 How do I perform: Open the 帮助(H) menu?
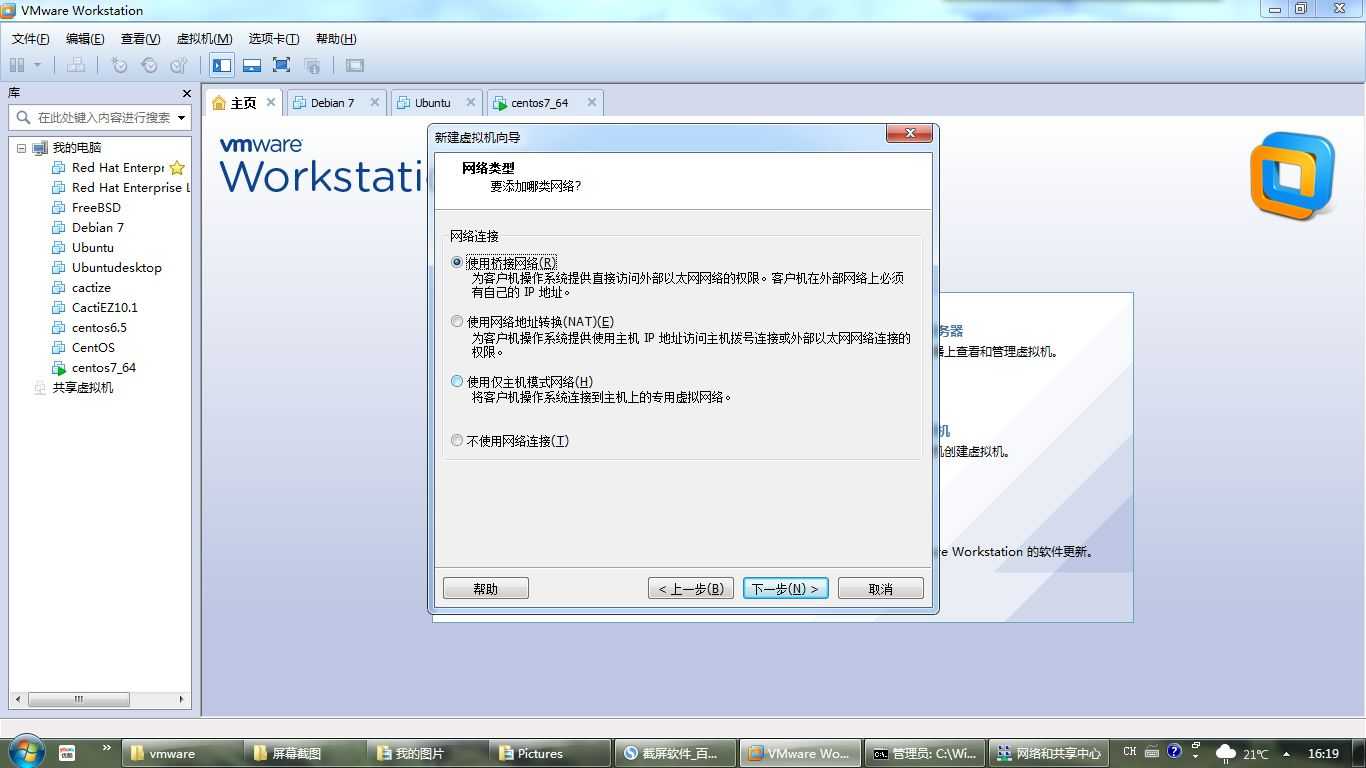click(336, 39)
